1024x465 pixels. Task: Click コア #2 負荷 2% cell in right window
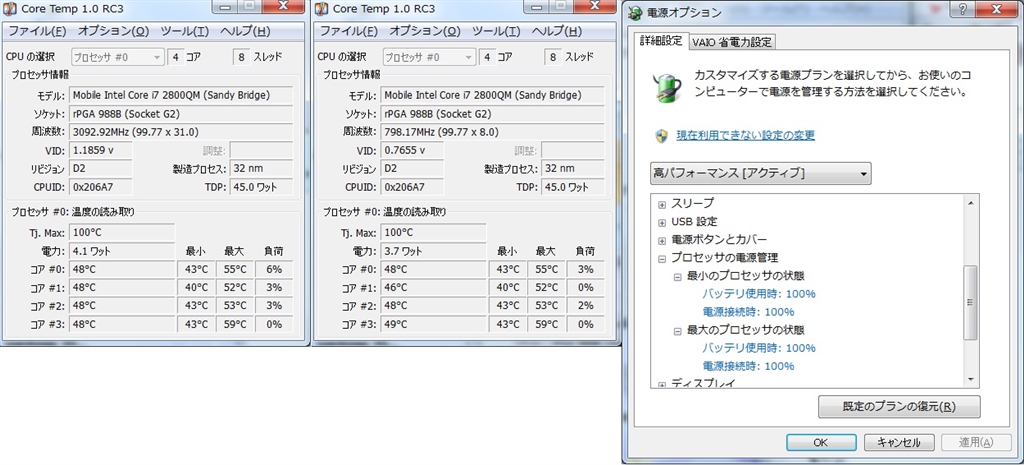coord(585,306)
